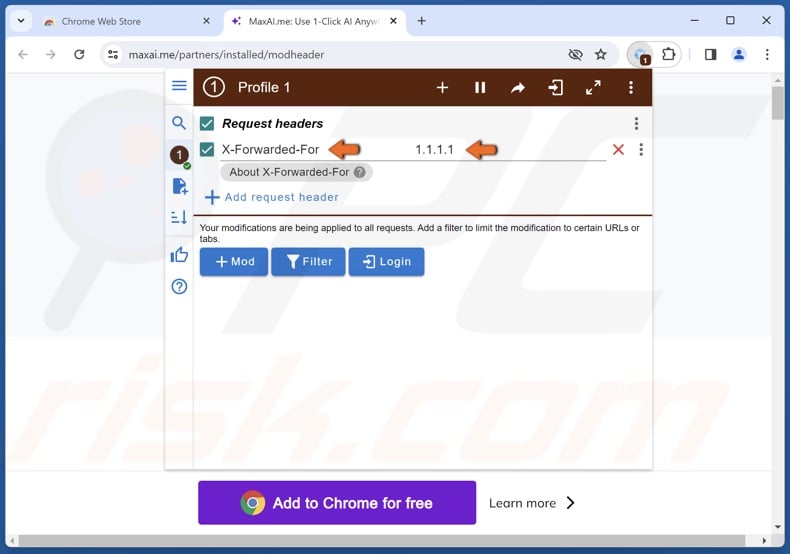The height and width of the screenshot is (554, 790).
Task: Edit the X-Forwarded-For header name field
Action: pyautogui.click(x=315, y=150)
